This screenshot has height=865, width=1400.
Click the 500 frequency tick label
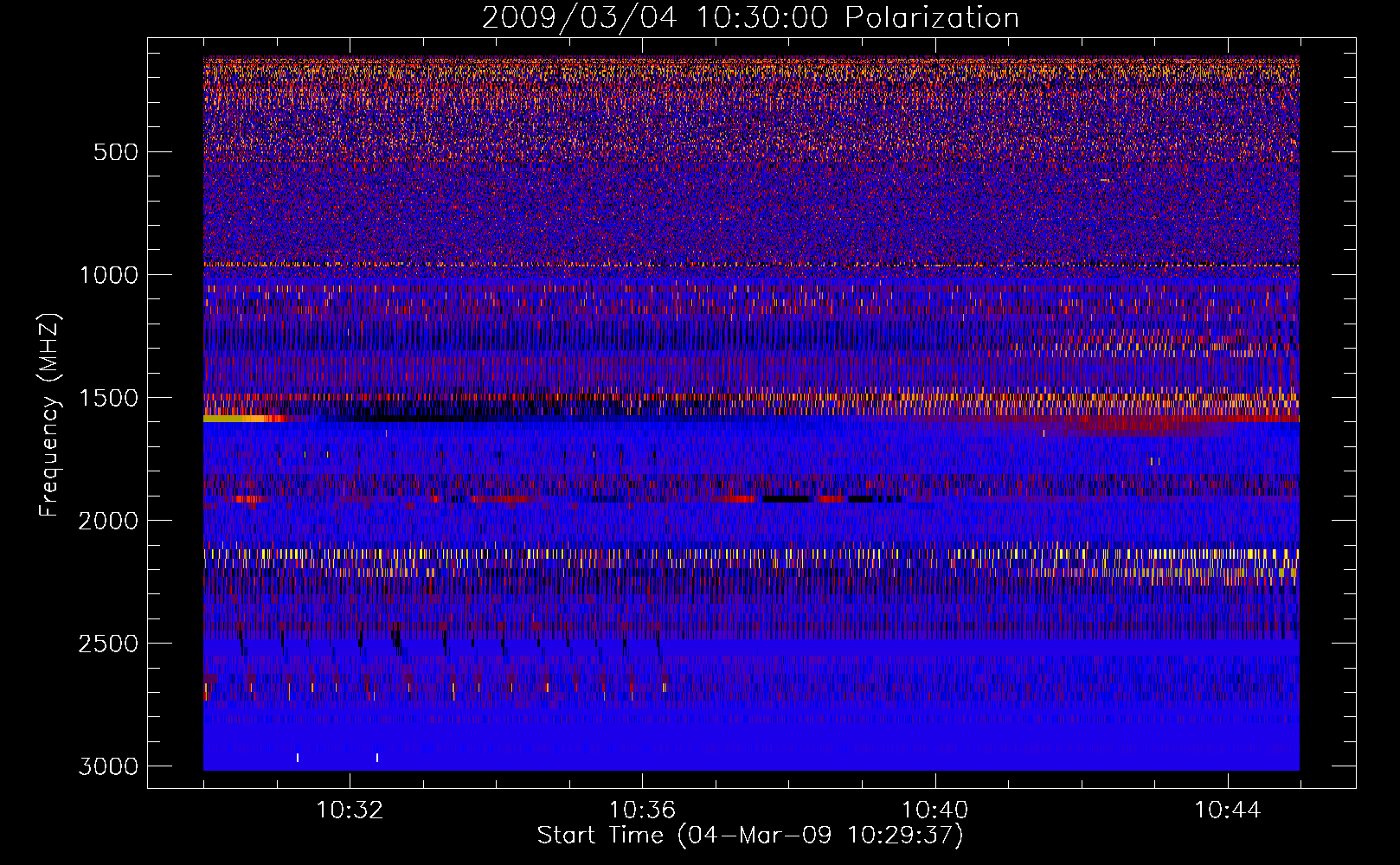(116, 152)
